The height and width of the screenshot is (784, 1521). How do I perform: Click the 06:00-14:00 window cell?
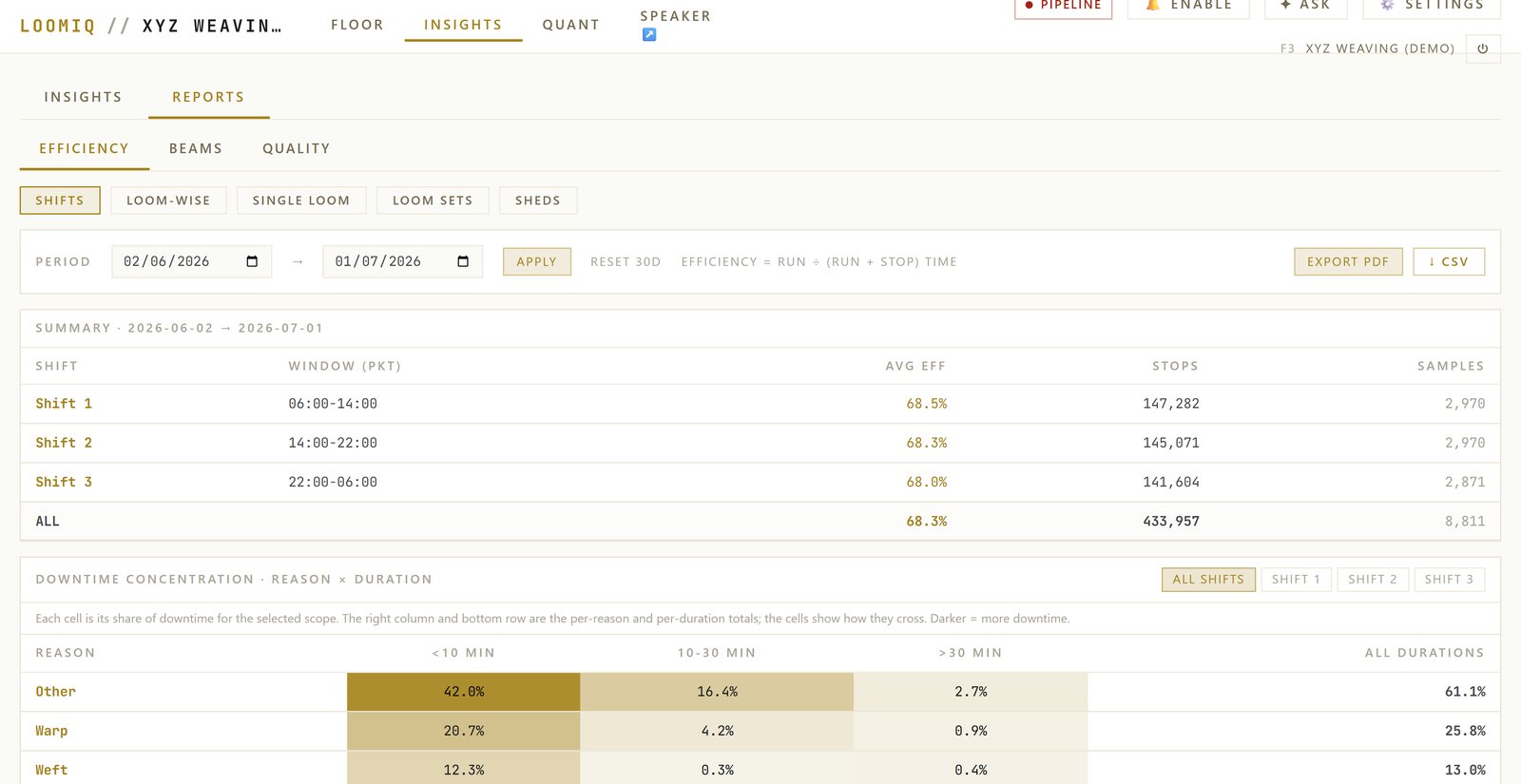click(333, 404)
